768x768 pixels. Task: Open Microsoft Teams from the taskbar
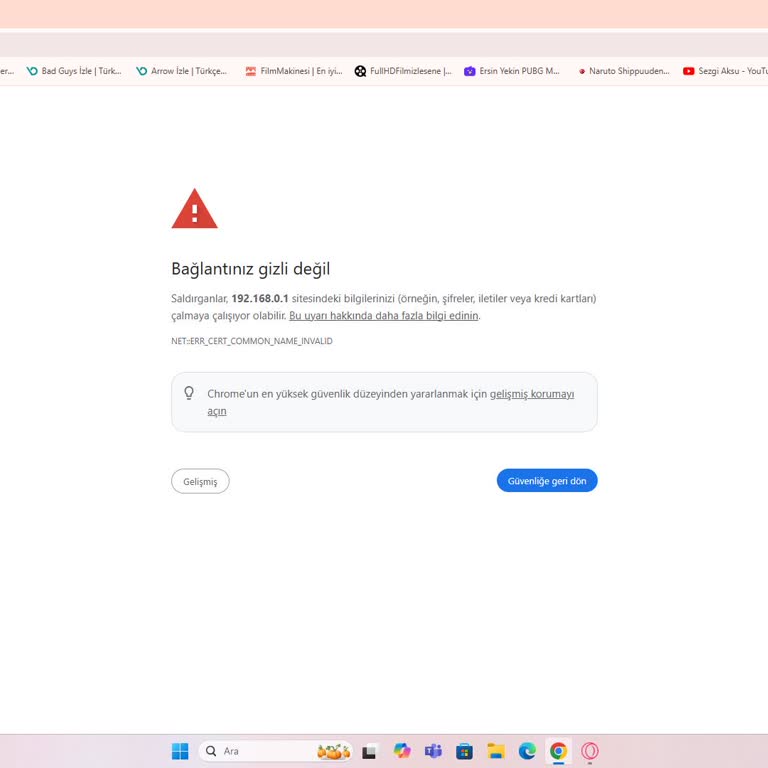pos(433,751)
